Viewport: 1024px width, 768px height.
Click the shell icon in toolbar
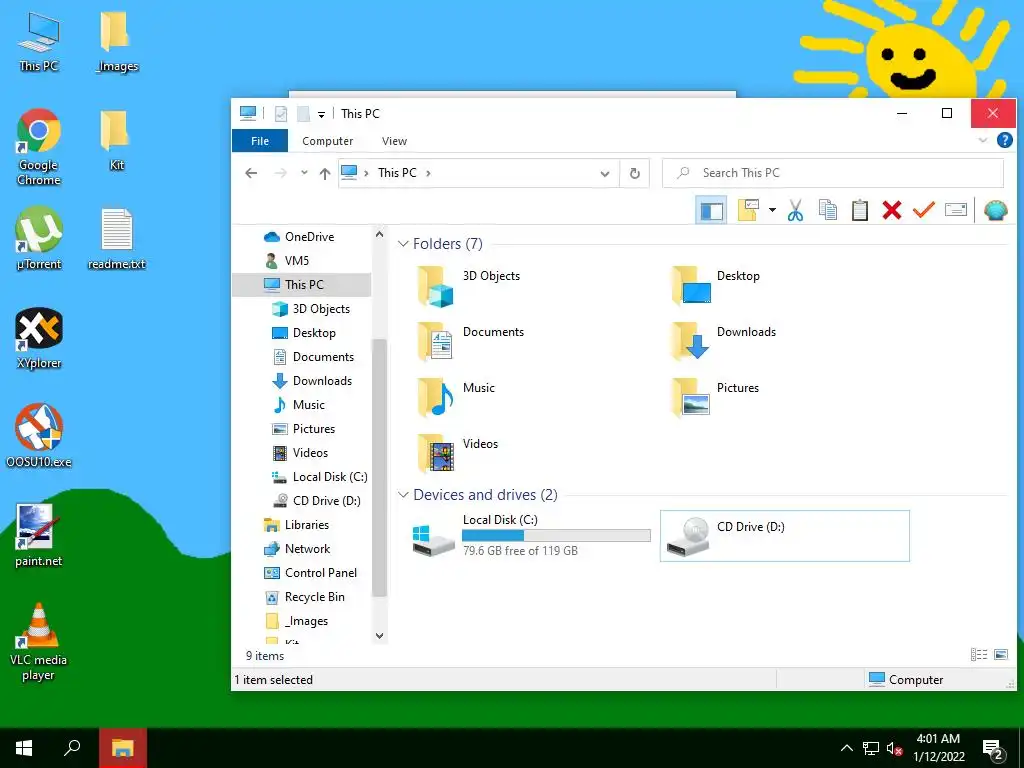point(995,210)
